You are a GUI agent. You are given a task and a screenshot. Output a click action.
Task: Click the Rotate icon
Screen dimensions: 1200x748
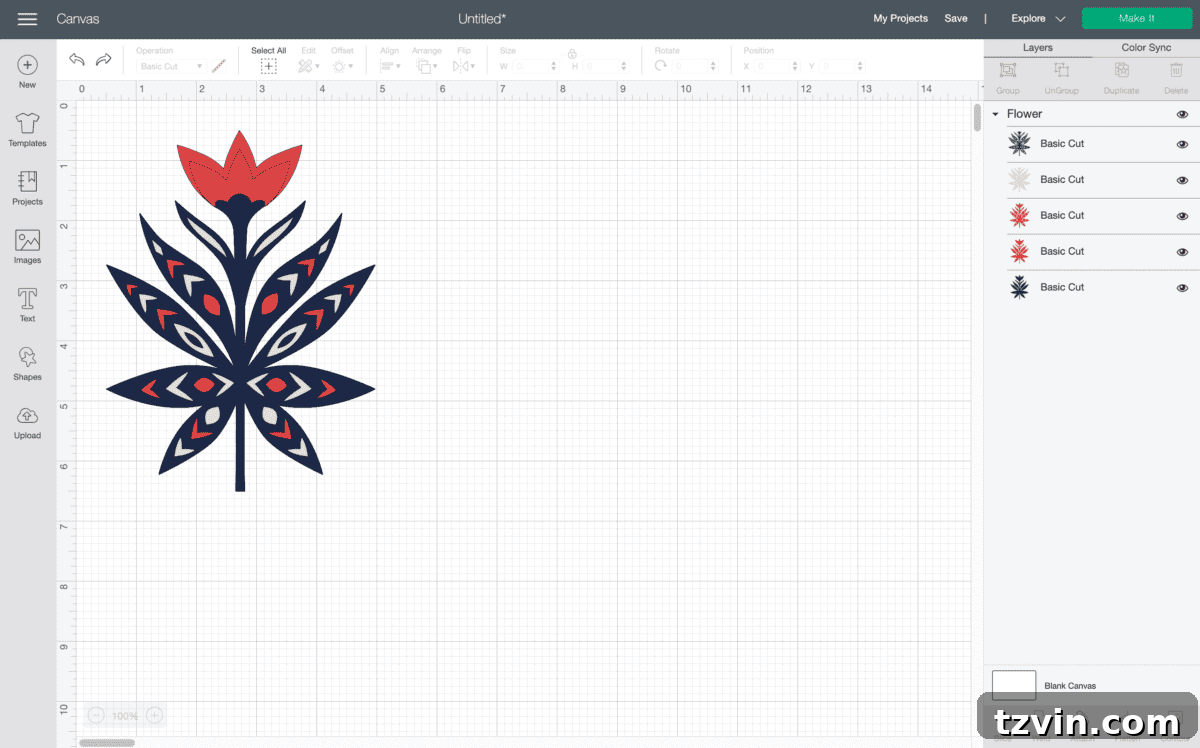(661, 66)
